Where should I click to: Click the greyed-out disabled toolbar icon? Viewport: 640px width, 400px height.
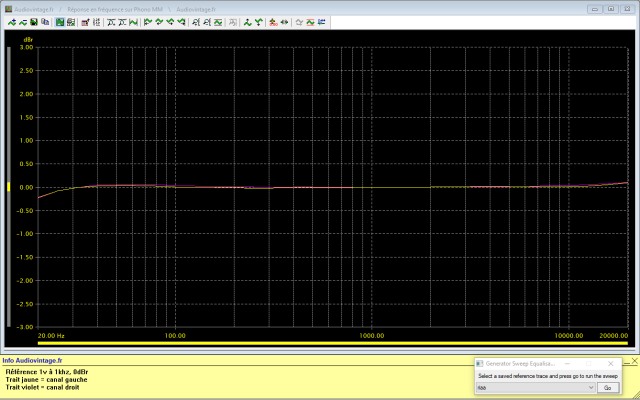tap(233, 22)
